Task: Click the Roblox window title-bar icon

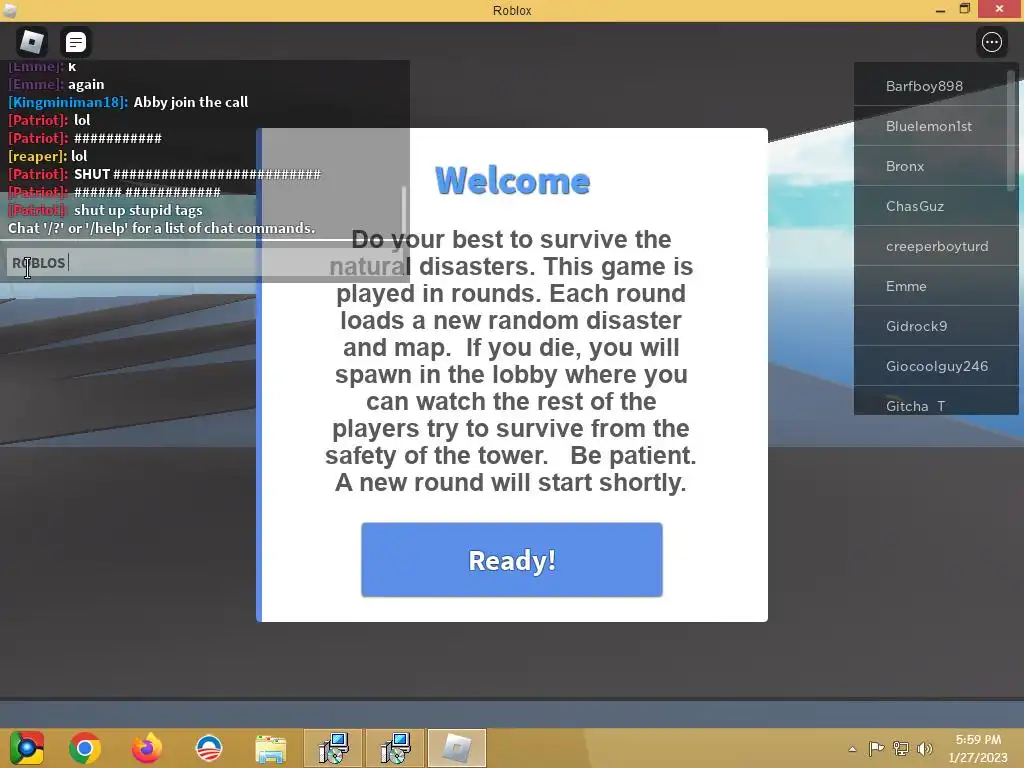Action: pyautogui.click(x=10, y=10)
